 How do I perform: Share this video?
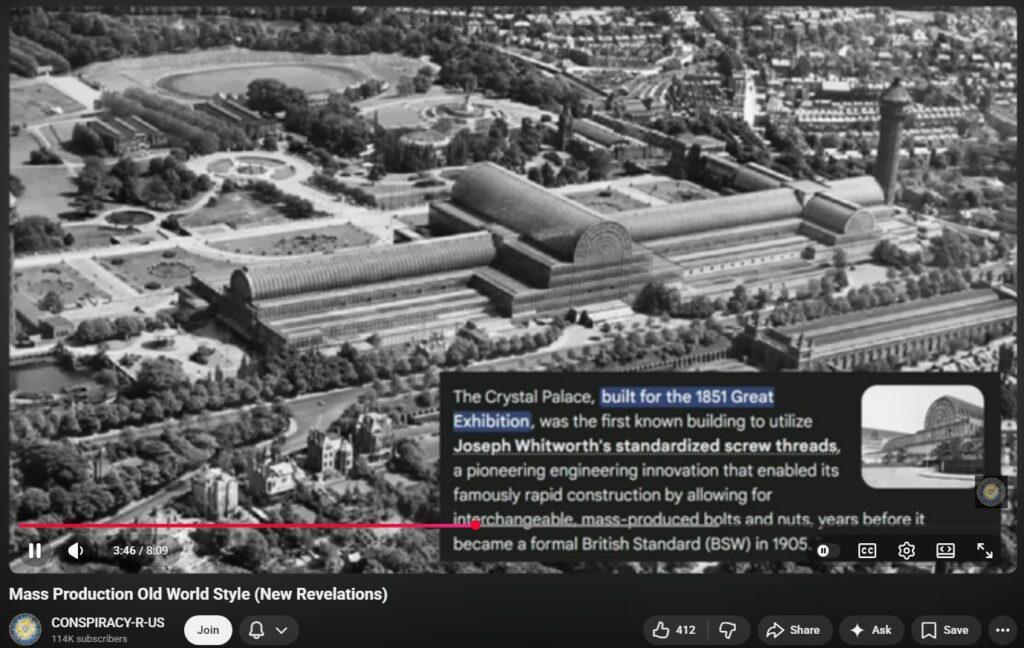[794, 630]
